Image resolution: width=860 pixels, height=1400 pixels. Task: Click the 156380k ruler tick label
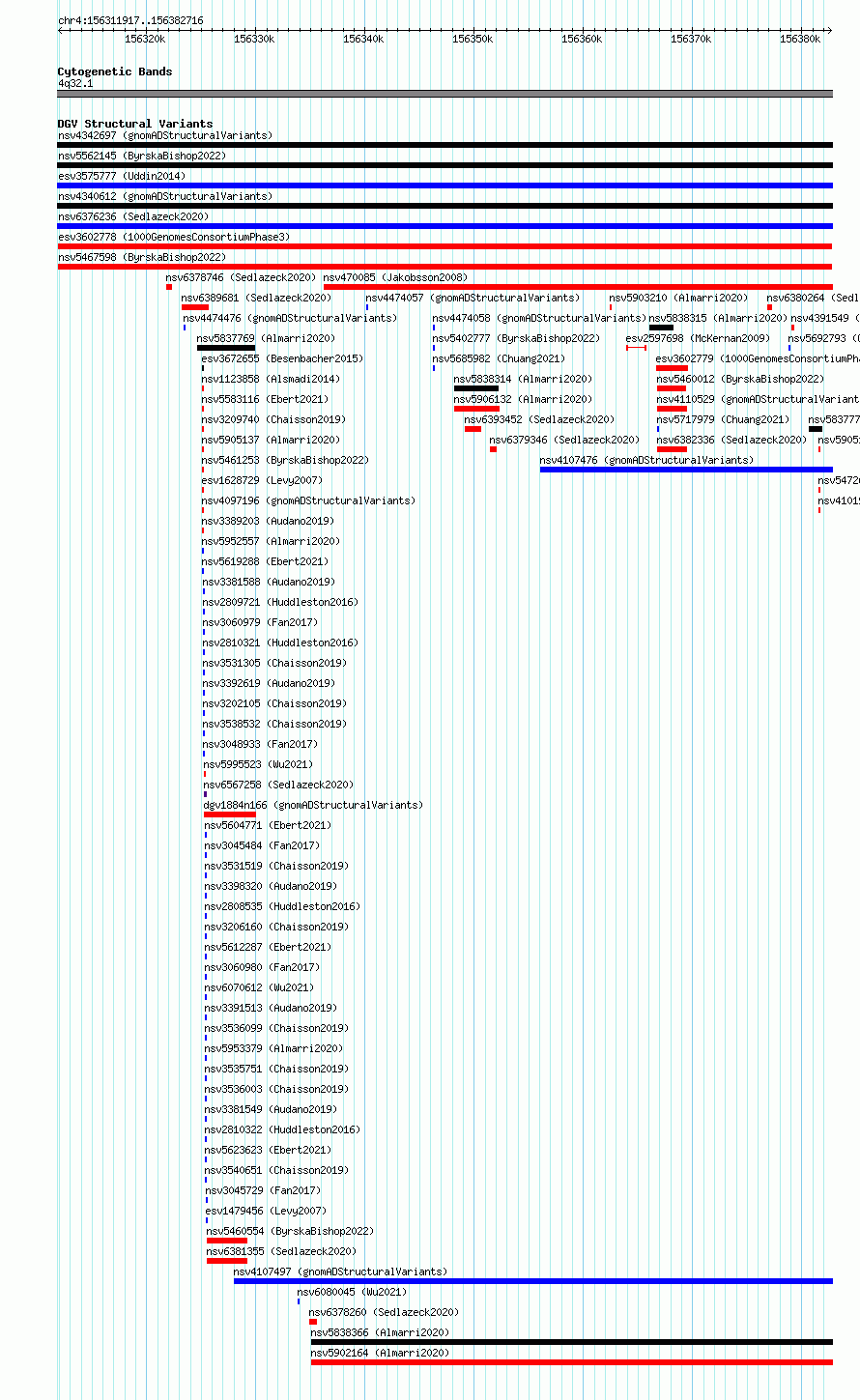[x=800, y=39]
